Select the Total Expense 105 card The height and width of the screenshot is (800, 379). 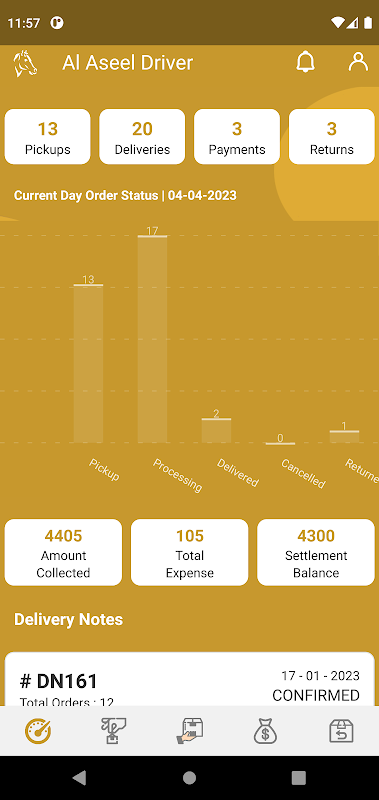point(190,552)
